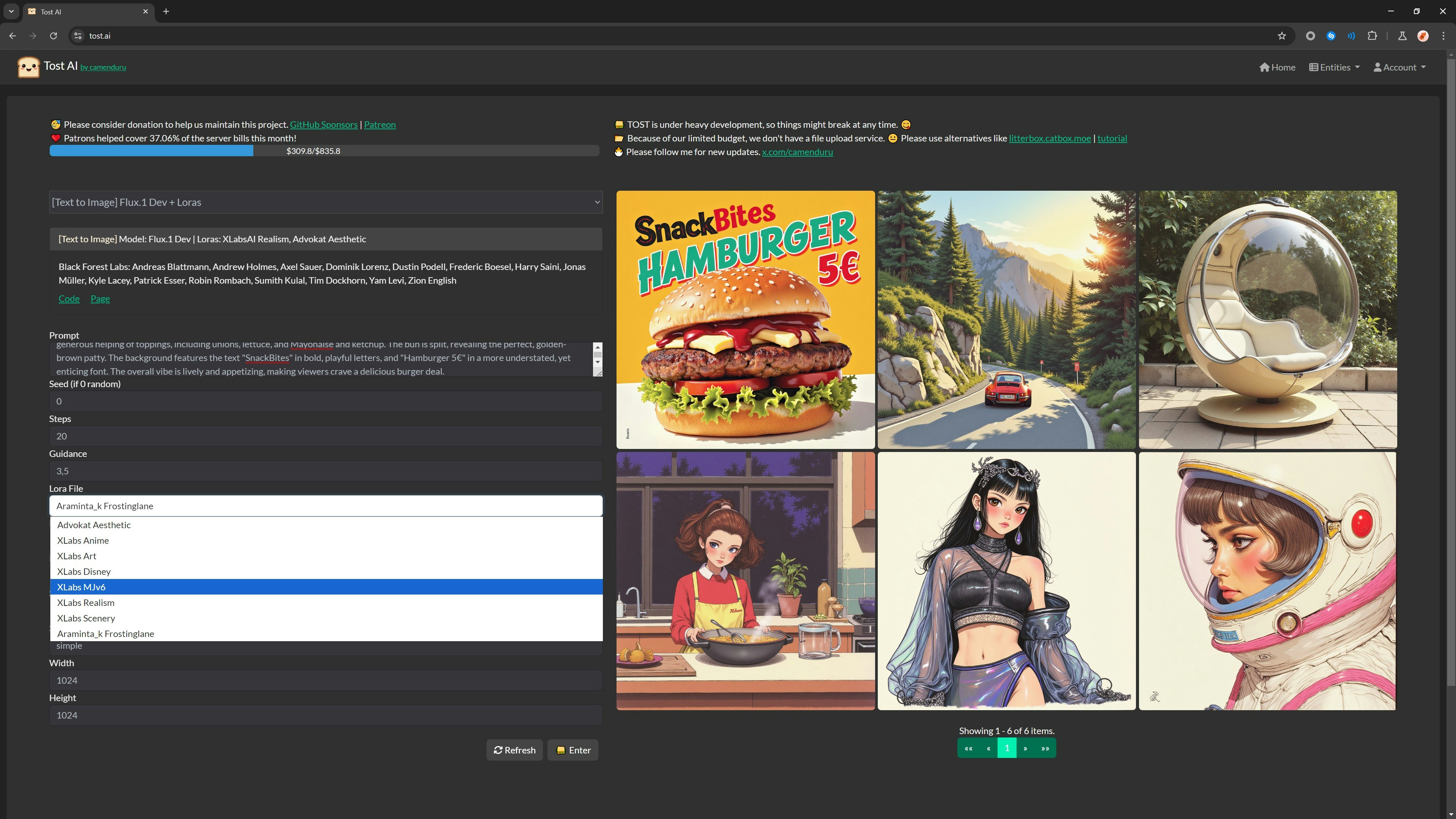Open the GitHub Sponsors link
Image resolution: width=1456 pixels, height=819 pixels.
click(x=323, y=124)
